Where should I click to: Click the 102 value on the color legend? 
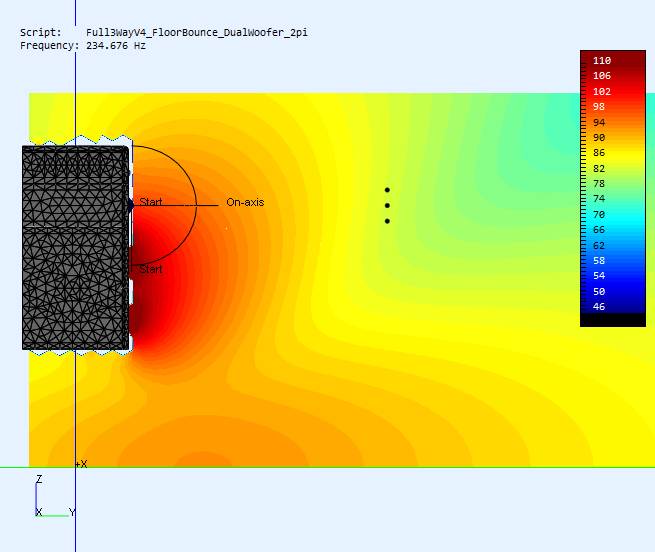[602, 92]
